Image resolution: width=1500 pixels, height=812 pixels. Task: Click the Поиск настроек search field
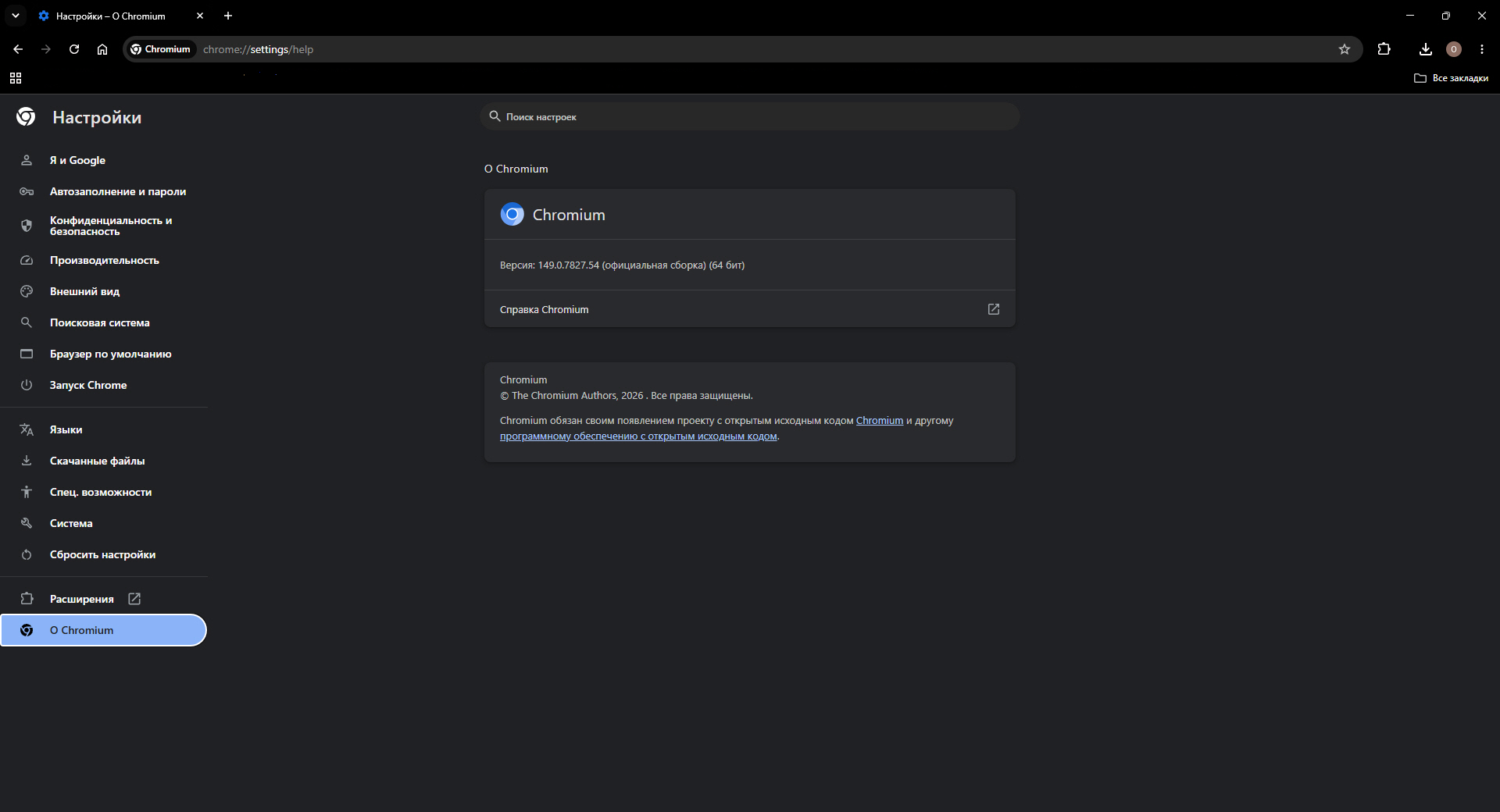749,116
